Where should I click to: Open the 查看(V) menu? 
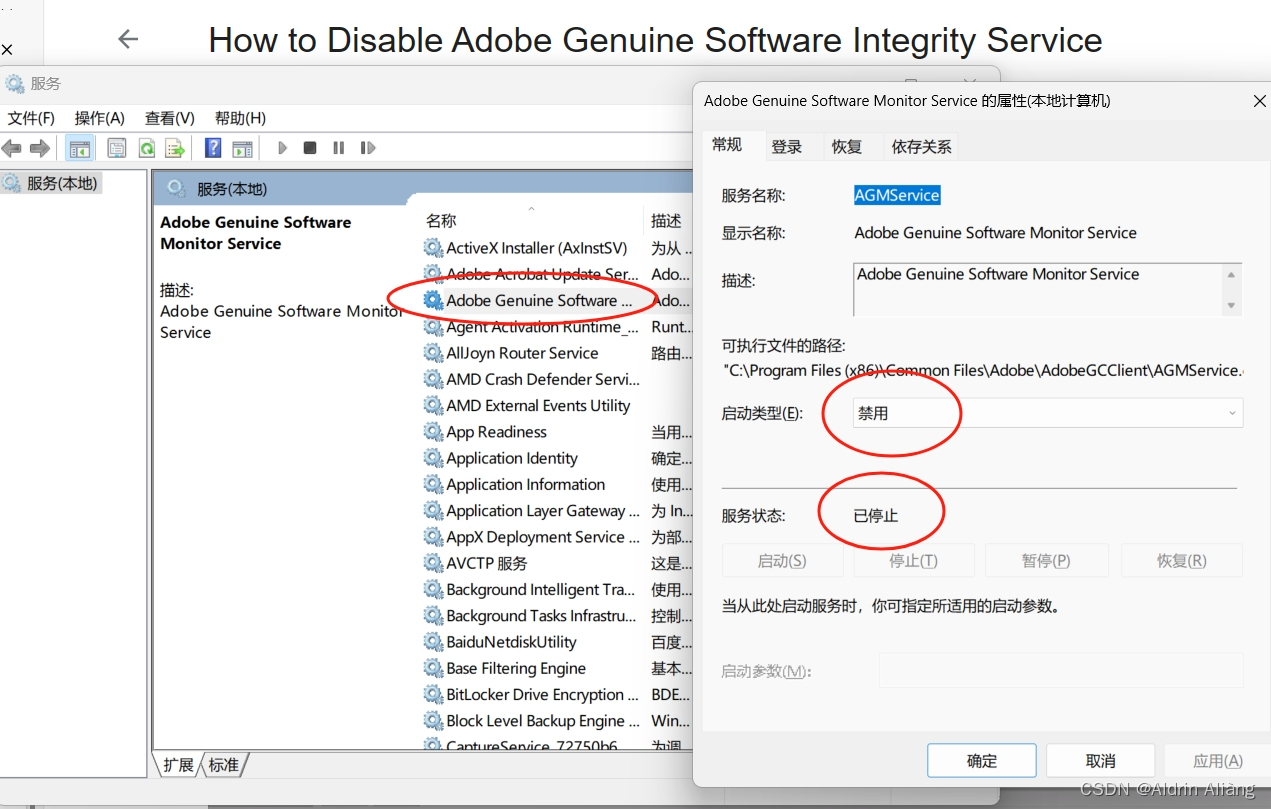pos(170,118)
